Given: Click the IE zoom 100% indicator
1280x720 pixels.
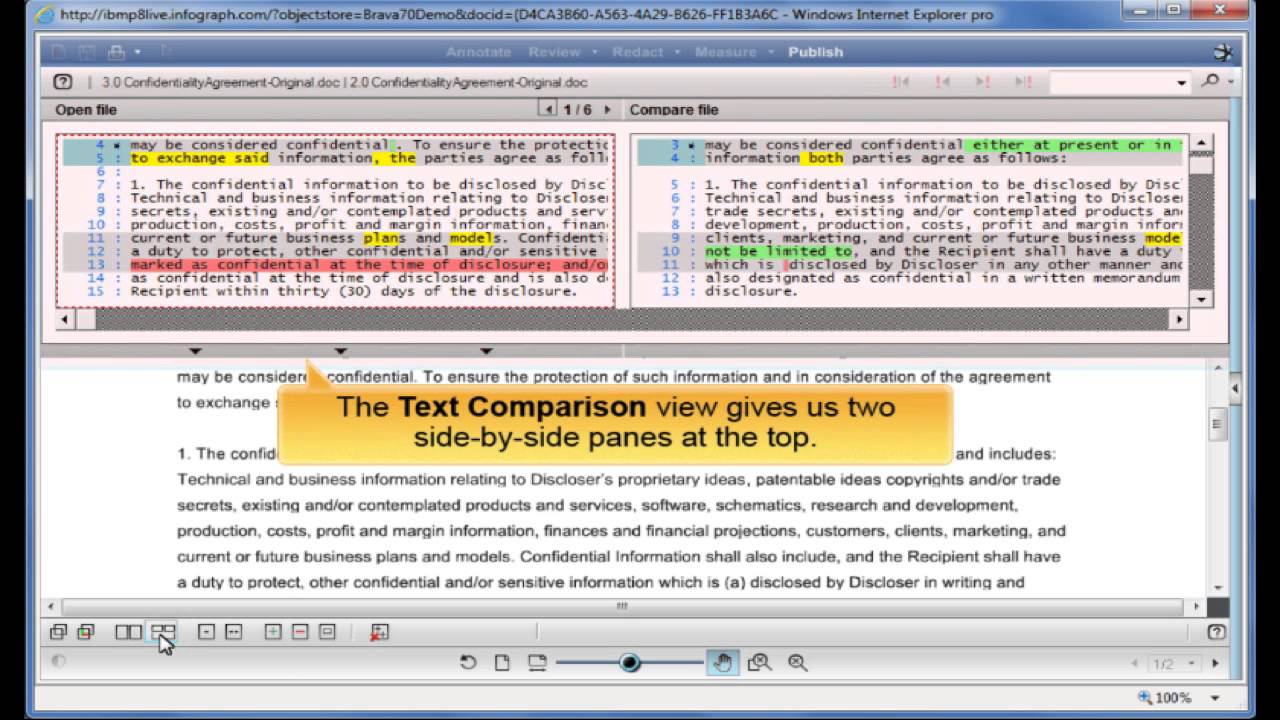Looking at the screenshot, I should [x=1165, y=698].
